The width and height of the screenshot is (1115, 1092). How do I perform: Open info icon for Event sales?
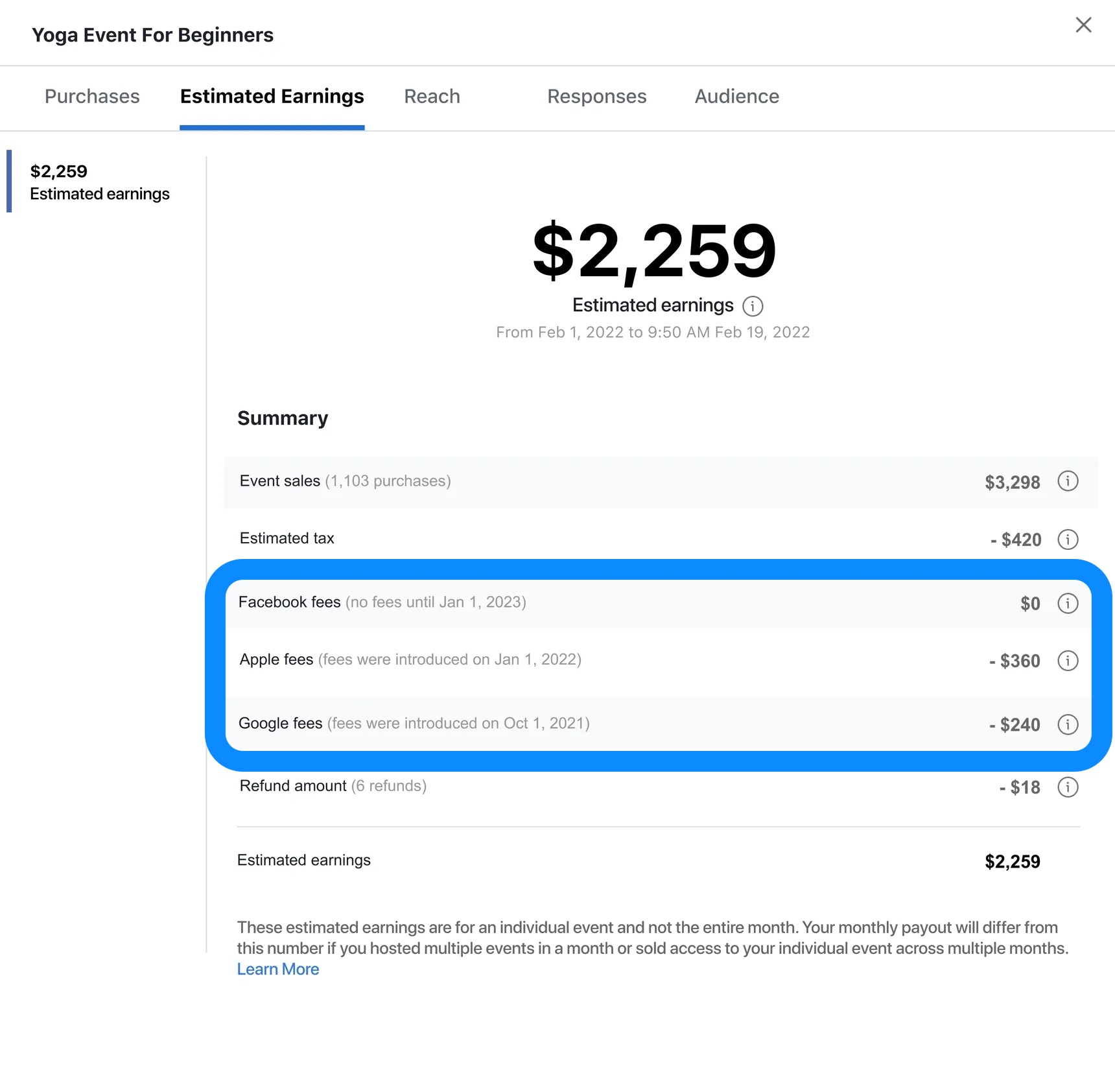1068,481
